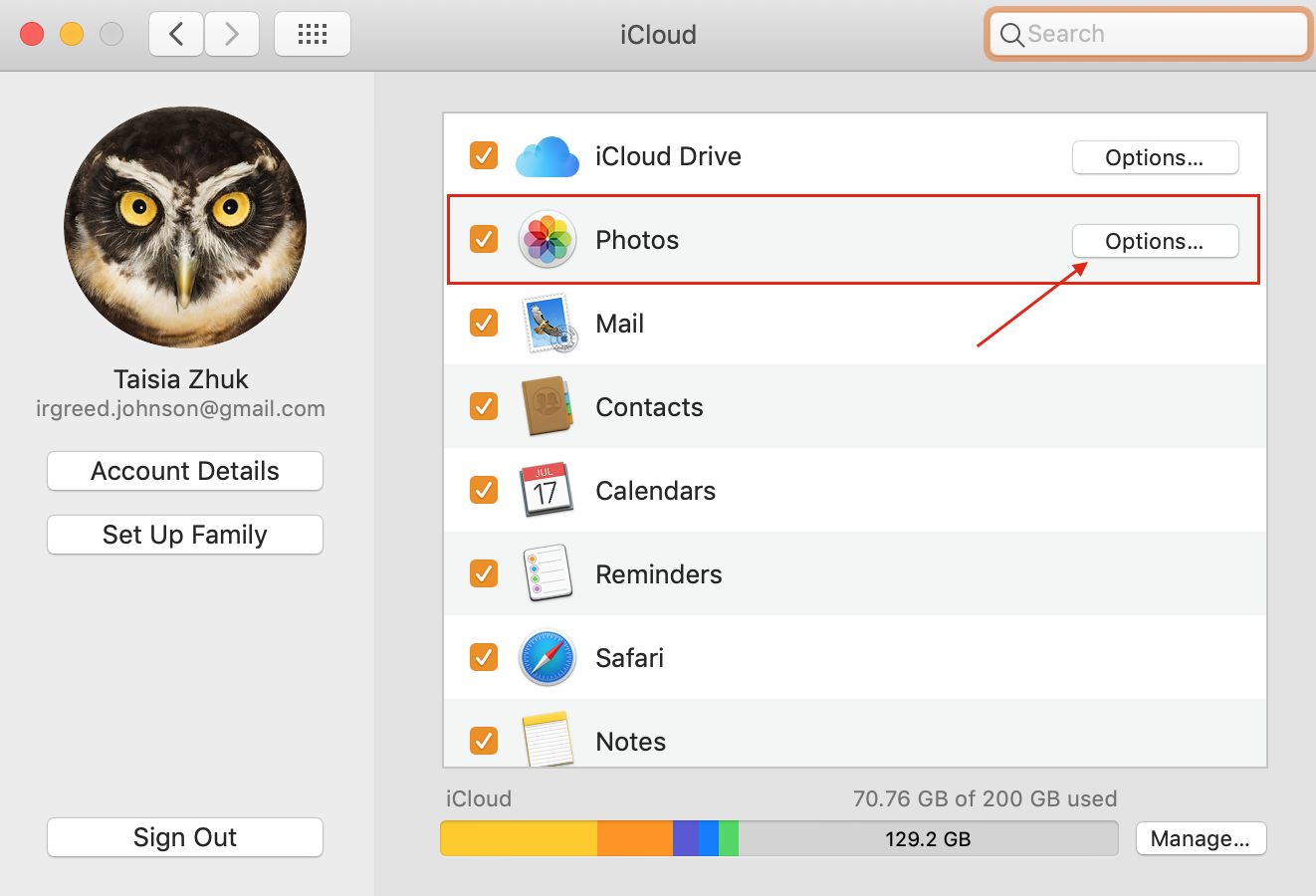Click the Taisia Zhuk account name
1316x896 pixels.
181,379
